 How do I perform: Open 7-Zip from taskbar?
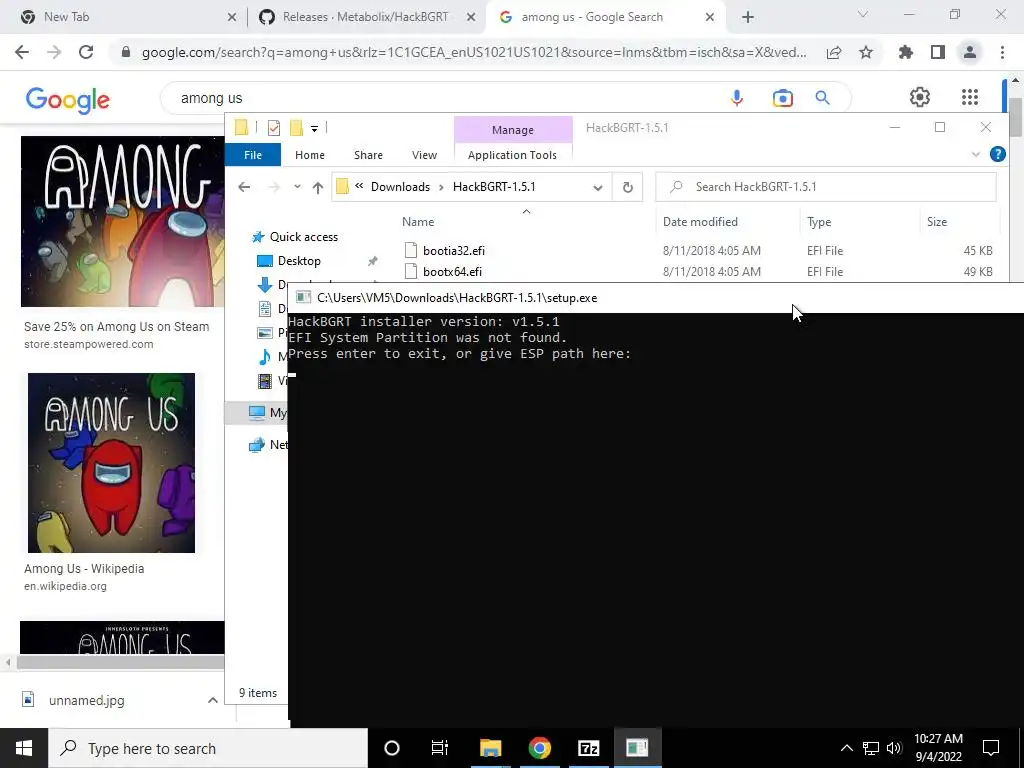pos(588,748)
